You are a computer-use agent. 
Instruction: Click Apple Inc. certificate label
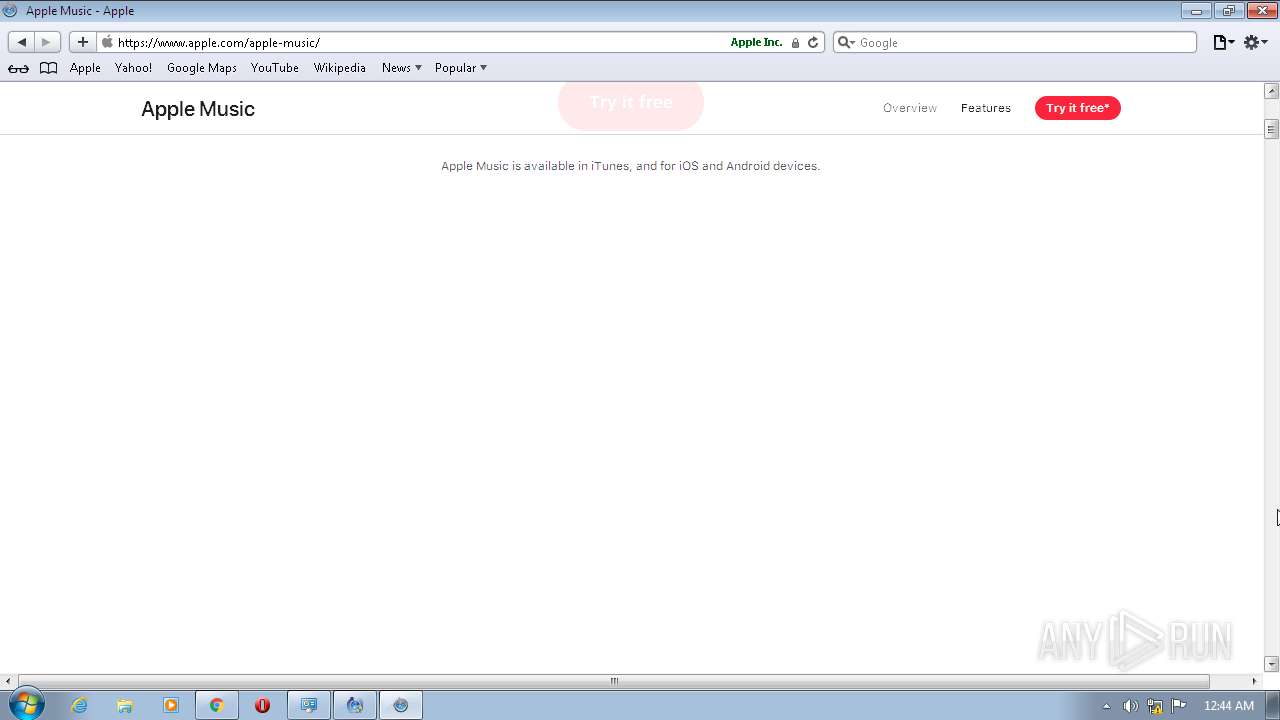[756, 42]
